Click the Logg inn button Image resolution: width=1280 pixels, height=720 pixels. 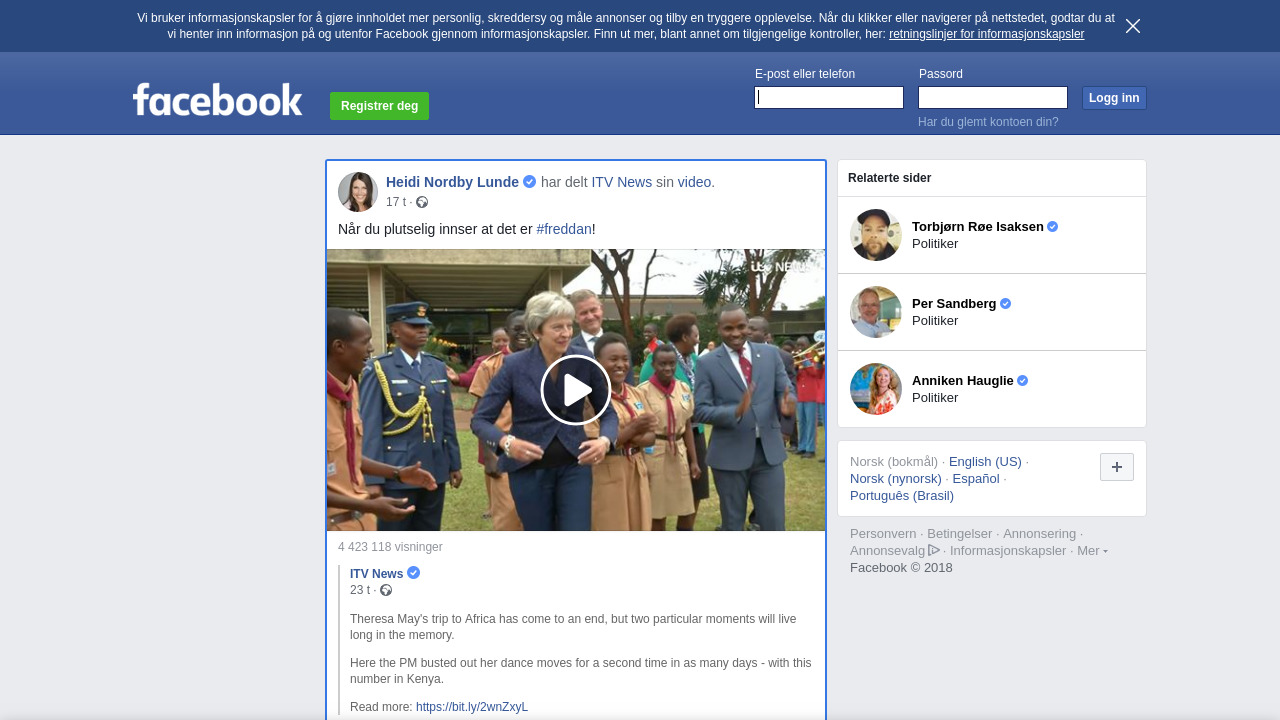pos(1114,98)
